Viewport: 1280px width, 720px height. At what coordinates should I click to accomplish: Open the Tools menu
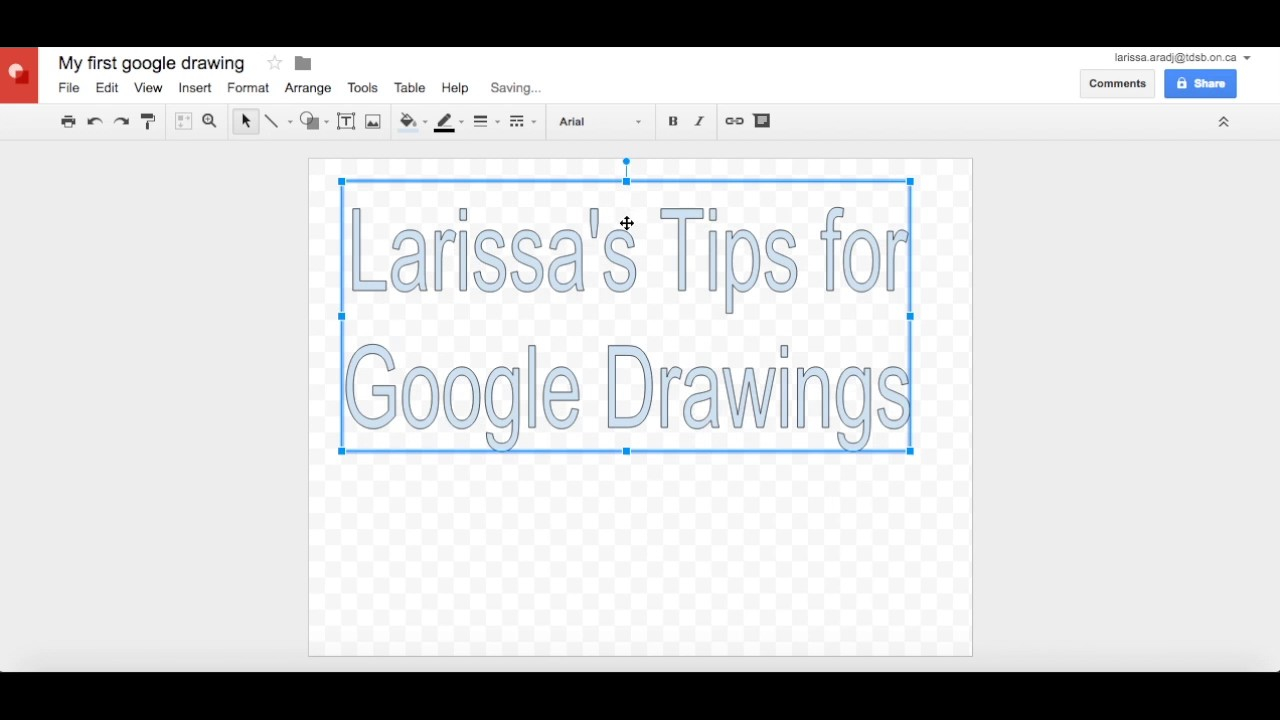tap(362, 88)
